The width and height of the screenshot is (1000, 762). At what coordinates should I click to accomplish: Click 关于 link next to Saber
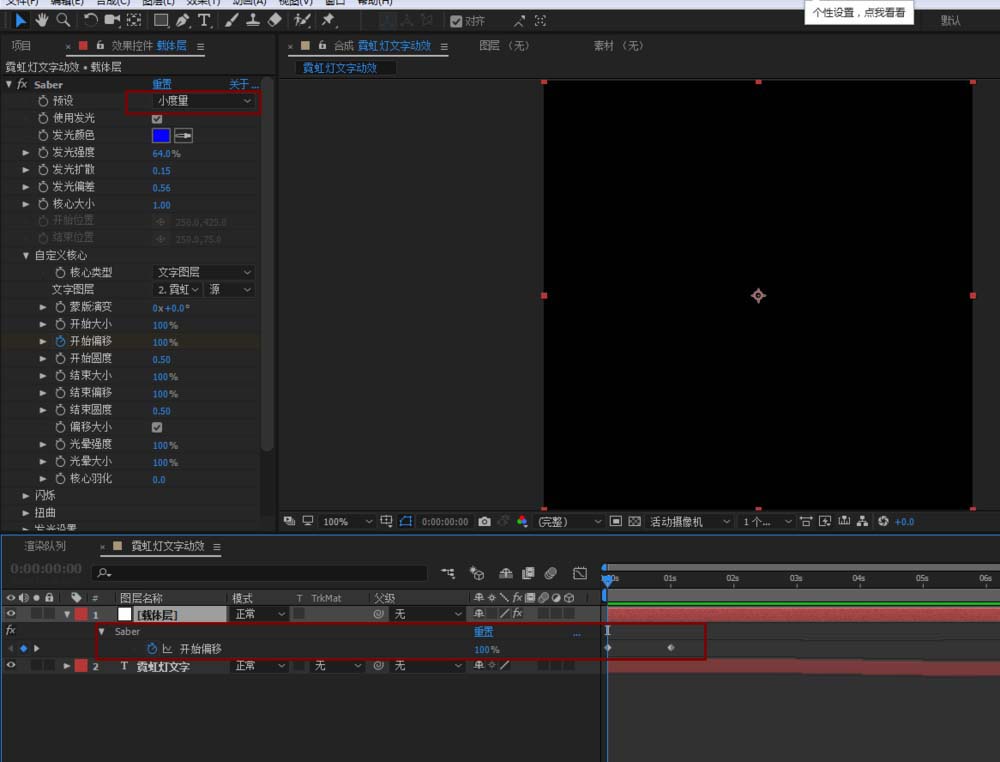[x=240, y=84]
